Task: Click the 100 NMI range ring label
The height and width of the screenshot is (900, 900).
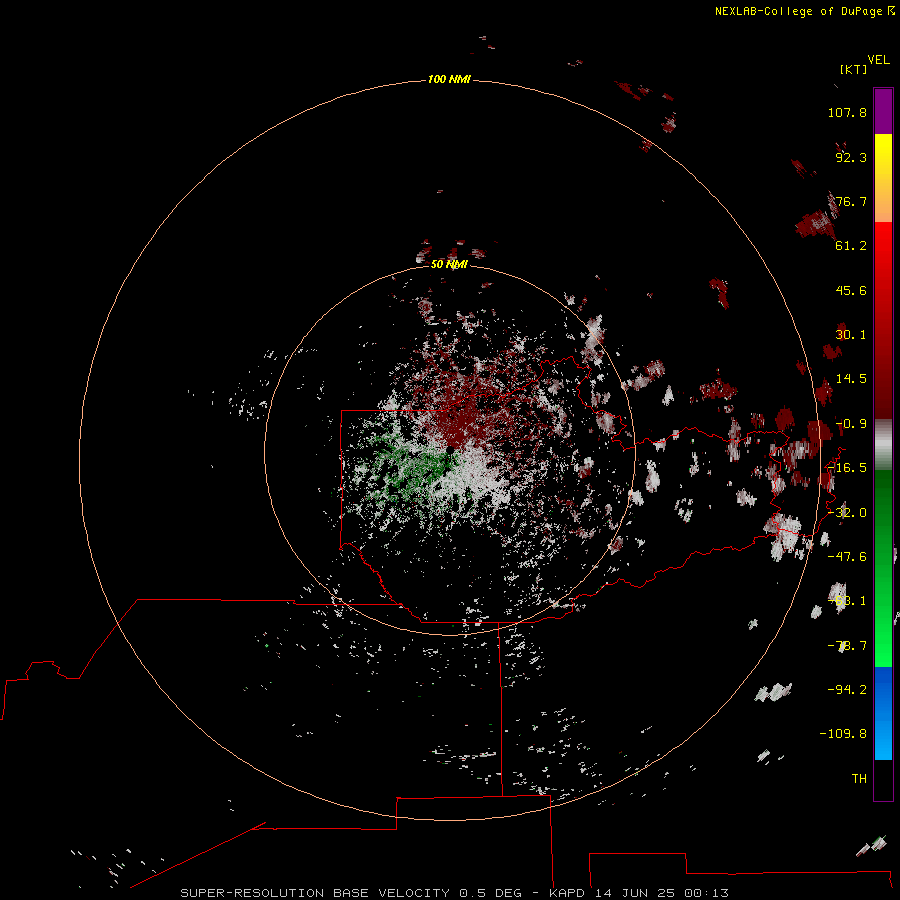Action: [449, 79]
